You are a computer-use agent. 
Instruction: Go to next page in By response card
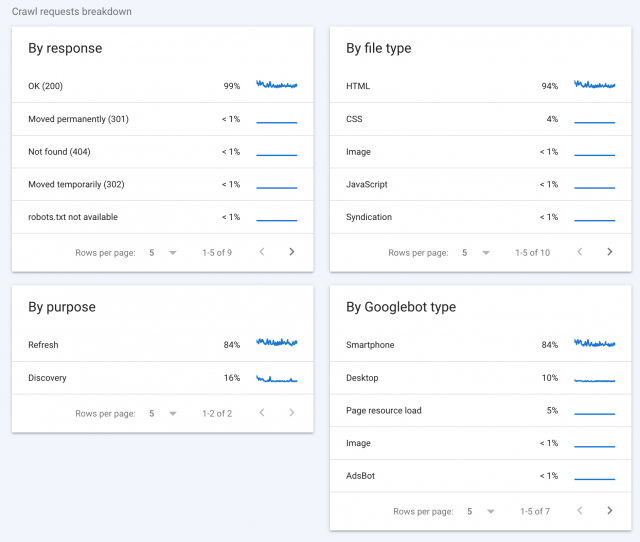coord(292,252)
